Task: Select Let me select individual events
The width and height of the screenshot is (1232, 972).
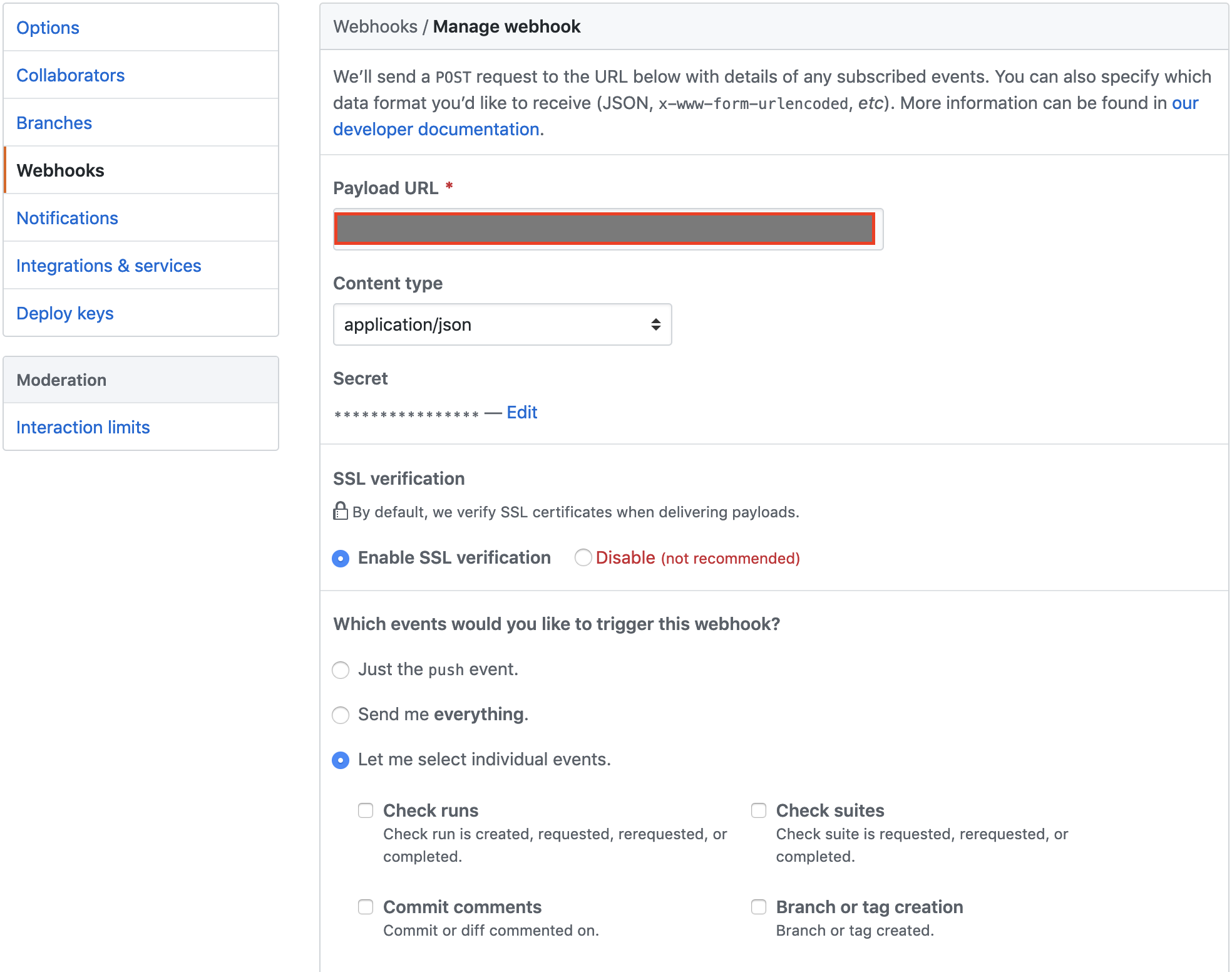Action: (x=341, y=760)
